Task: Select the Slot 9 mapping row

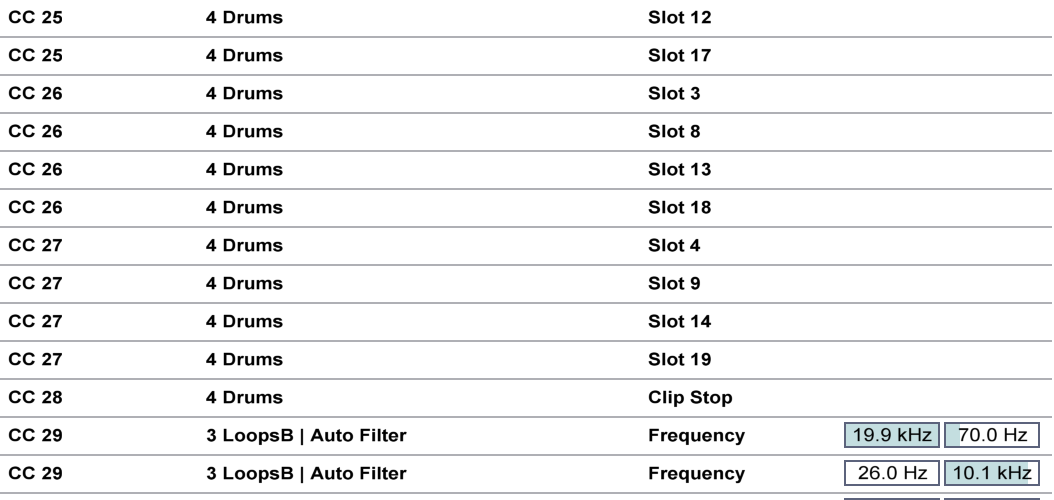Action: 675,284
